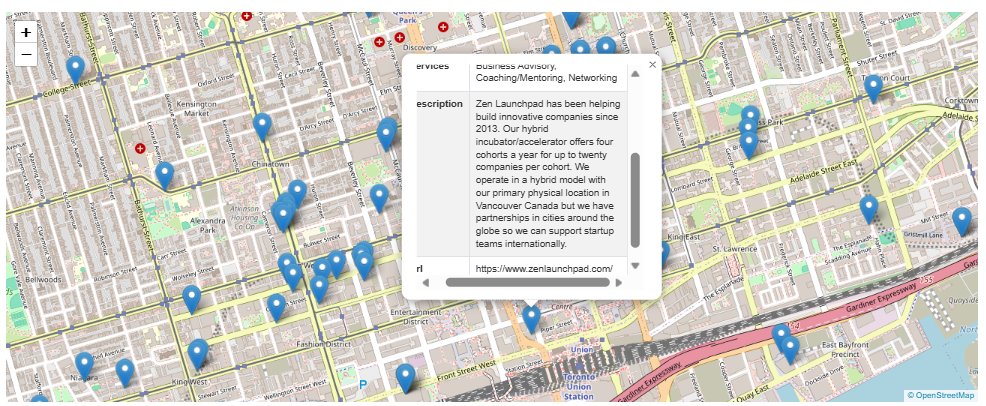Screen dimensions: 986x406
Task: Click the popup's scroll-left arrow
Action: [426, 283]
